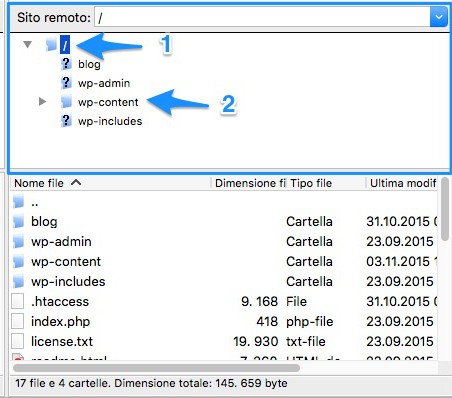Sort by Dimensione file column header
This screenshot has height=398, width=452.
[x=250, y=183]
